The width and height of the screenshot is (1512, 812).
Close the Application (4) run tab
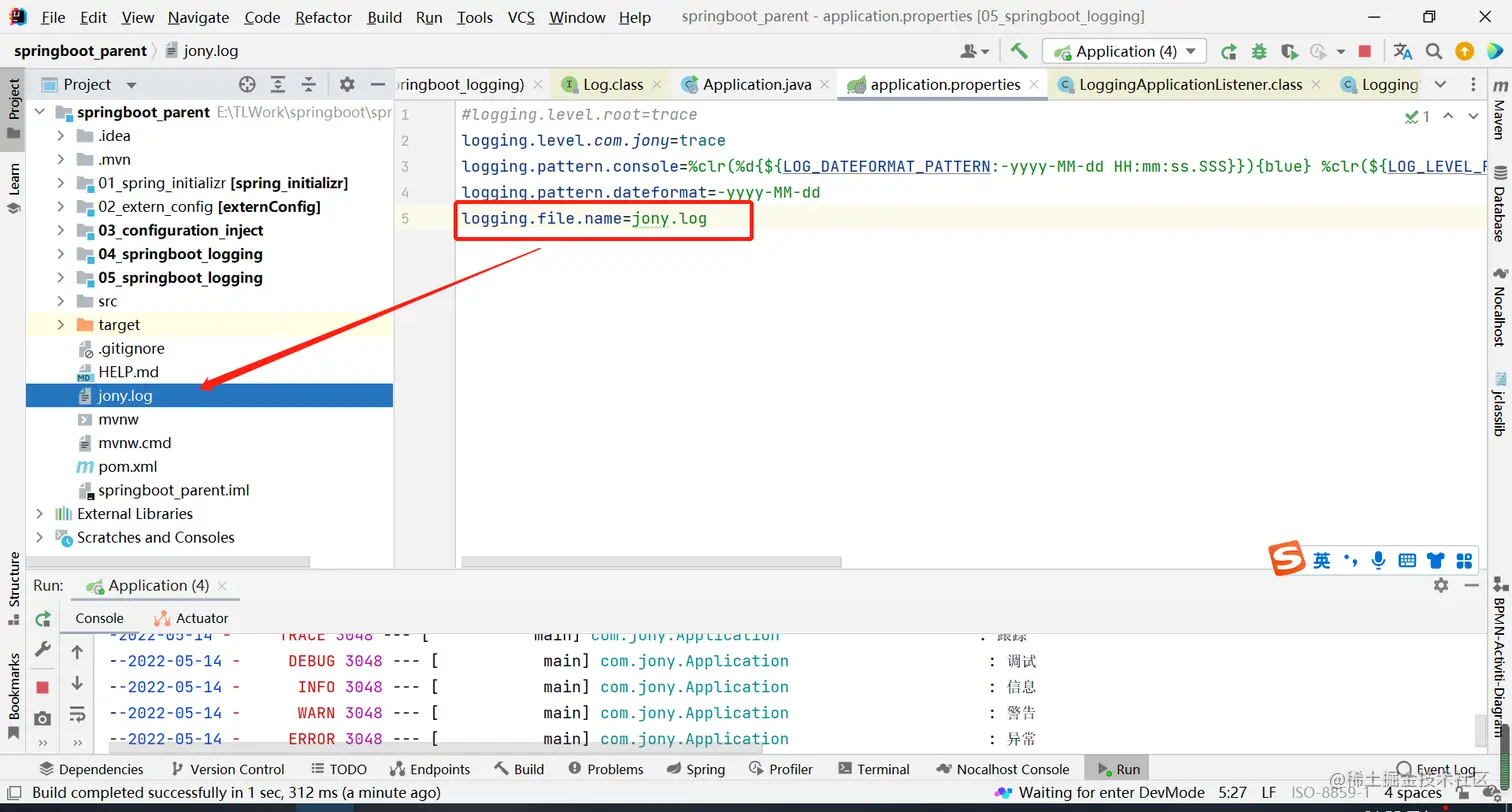[x=222, y=586]
